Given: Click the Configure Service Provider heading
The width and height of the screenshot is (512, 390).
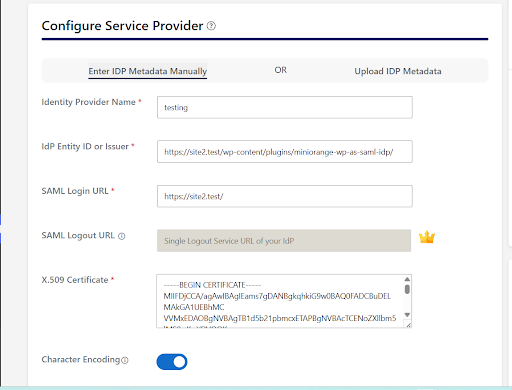Looking at the screenshot, I should (x=122, y=26).
